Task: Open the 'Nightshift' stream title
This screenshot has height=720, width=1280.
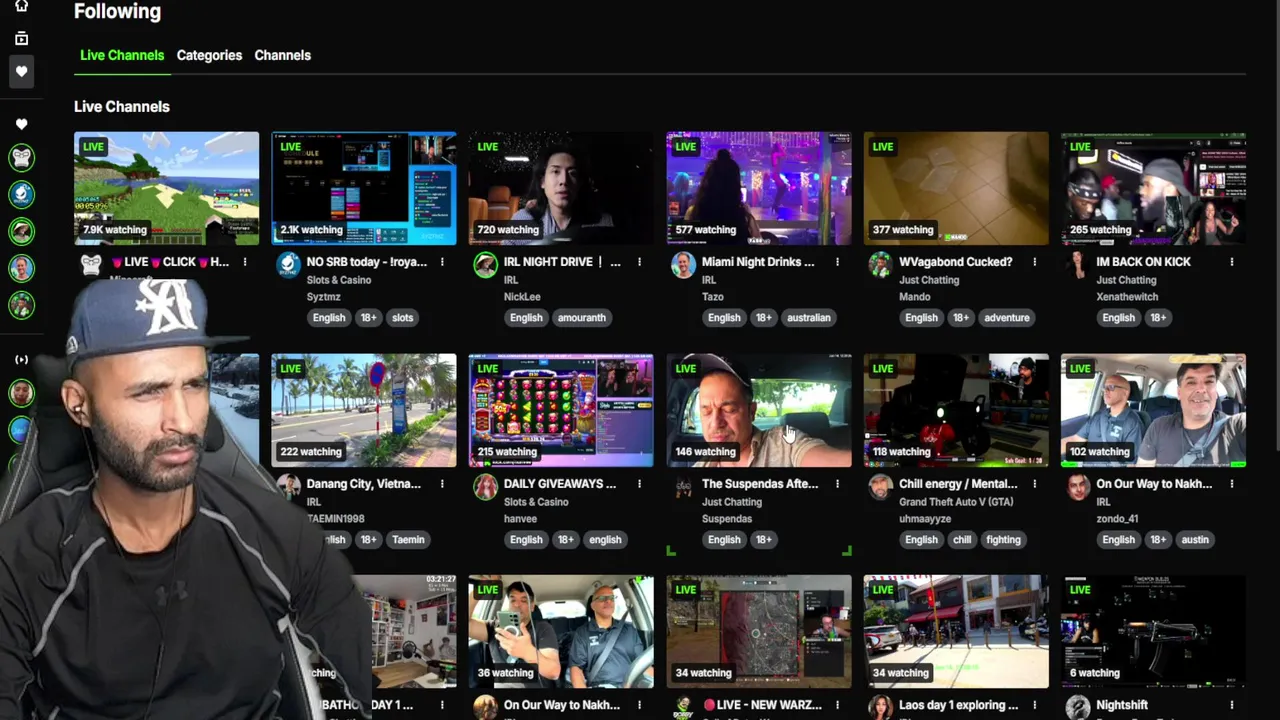Action: pyautogui.click(x=1122, y=705)
